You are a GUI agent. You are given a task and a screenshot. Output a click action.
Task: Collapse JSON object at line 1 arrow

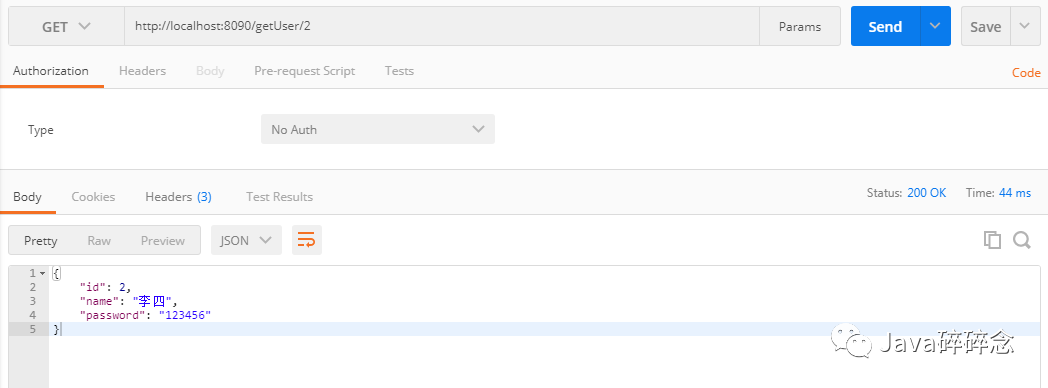pos(43,274)
